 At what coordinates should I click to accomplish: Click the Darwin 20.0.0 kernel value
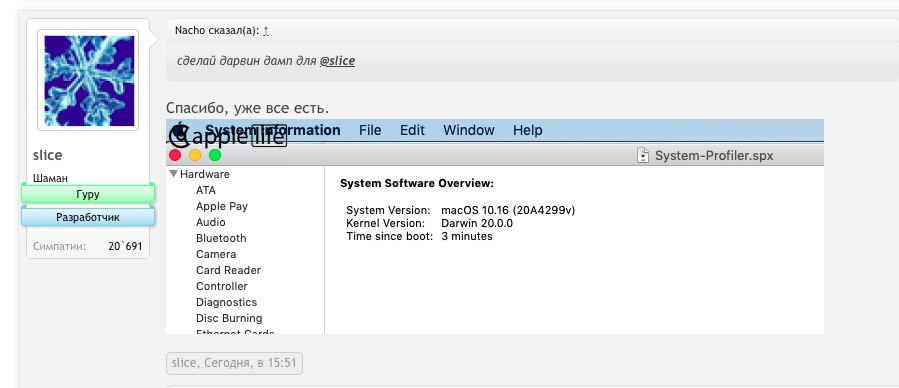pos(477,223)
